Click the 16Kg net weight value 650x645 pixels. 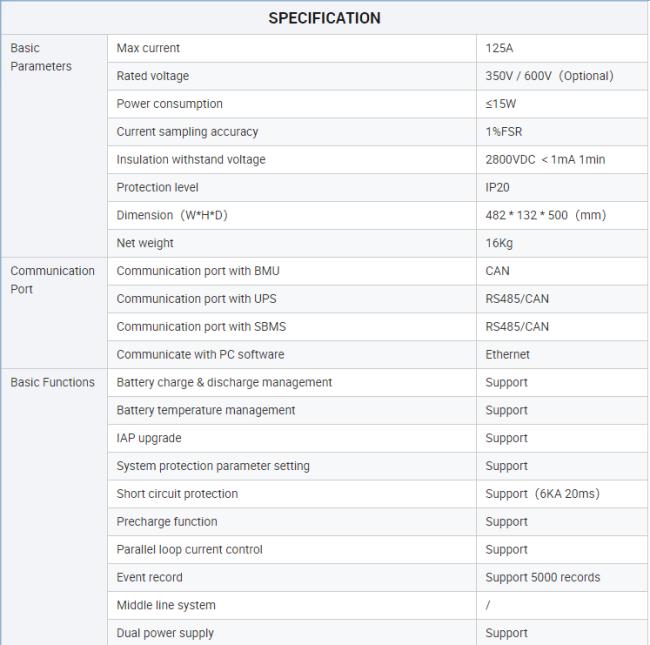pyautogui.click(x=499, y=243)
